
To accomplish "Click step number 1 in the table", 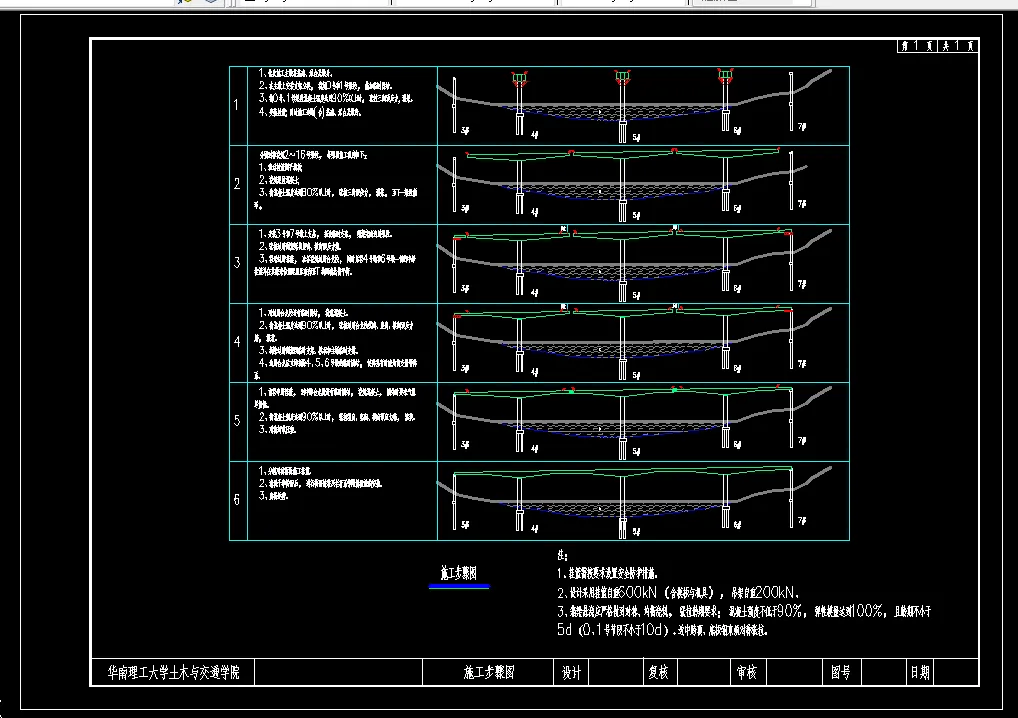I will [237, 105].
